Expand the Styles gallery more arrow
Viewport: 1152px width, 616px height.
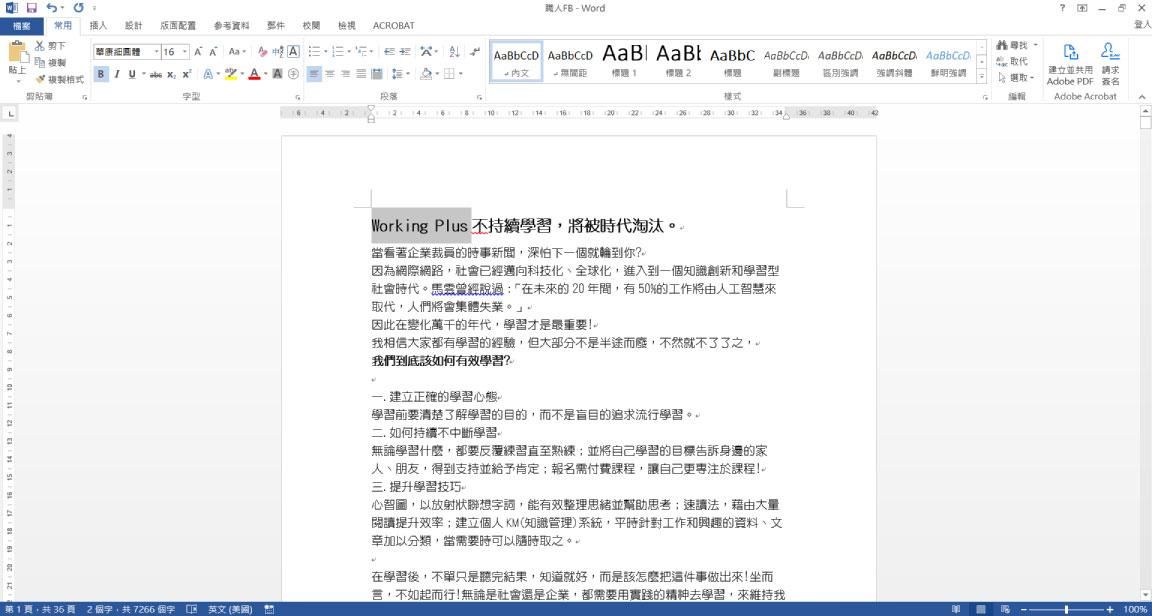[x=981, y=77]
